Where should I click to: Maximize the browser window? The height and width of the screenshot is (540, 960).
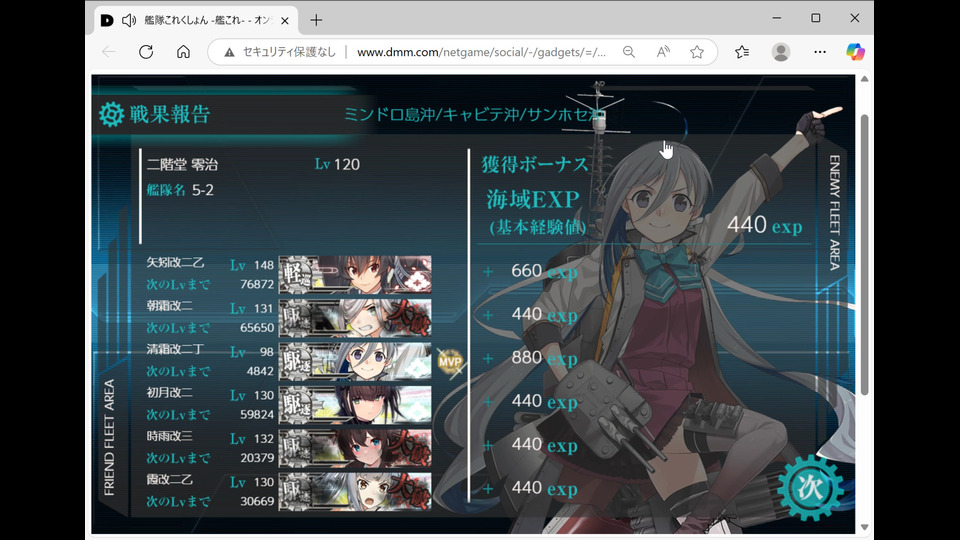pyautogui.click(x=816, y=18)
